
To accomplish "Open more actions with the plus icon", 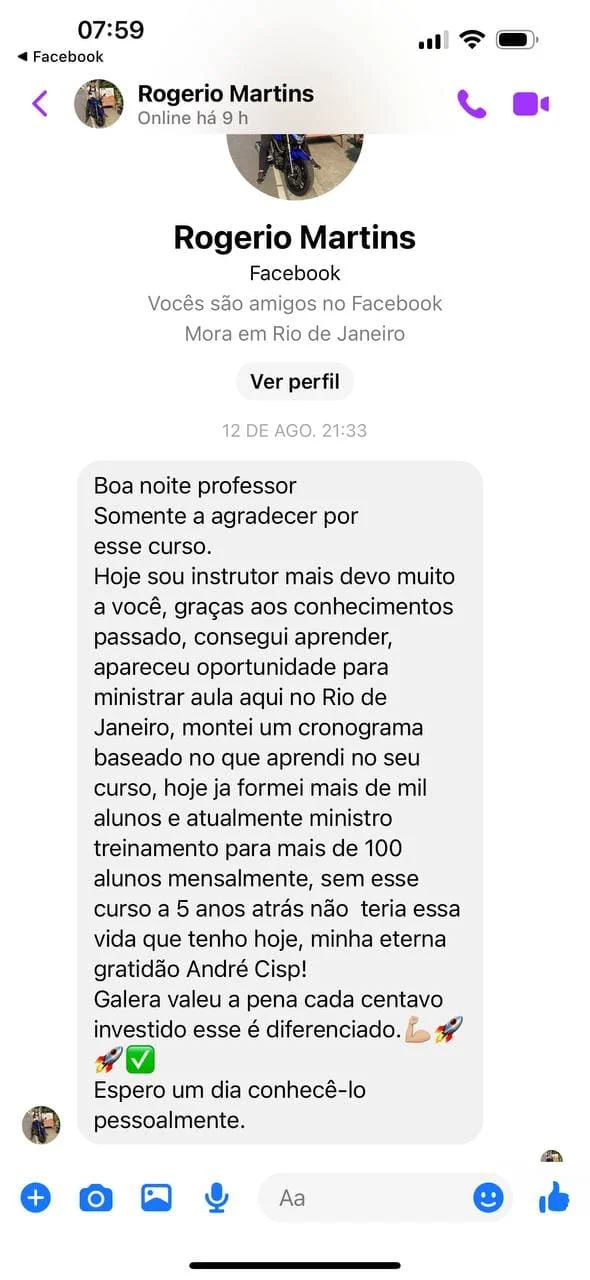I will (35, 1197).
